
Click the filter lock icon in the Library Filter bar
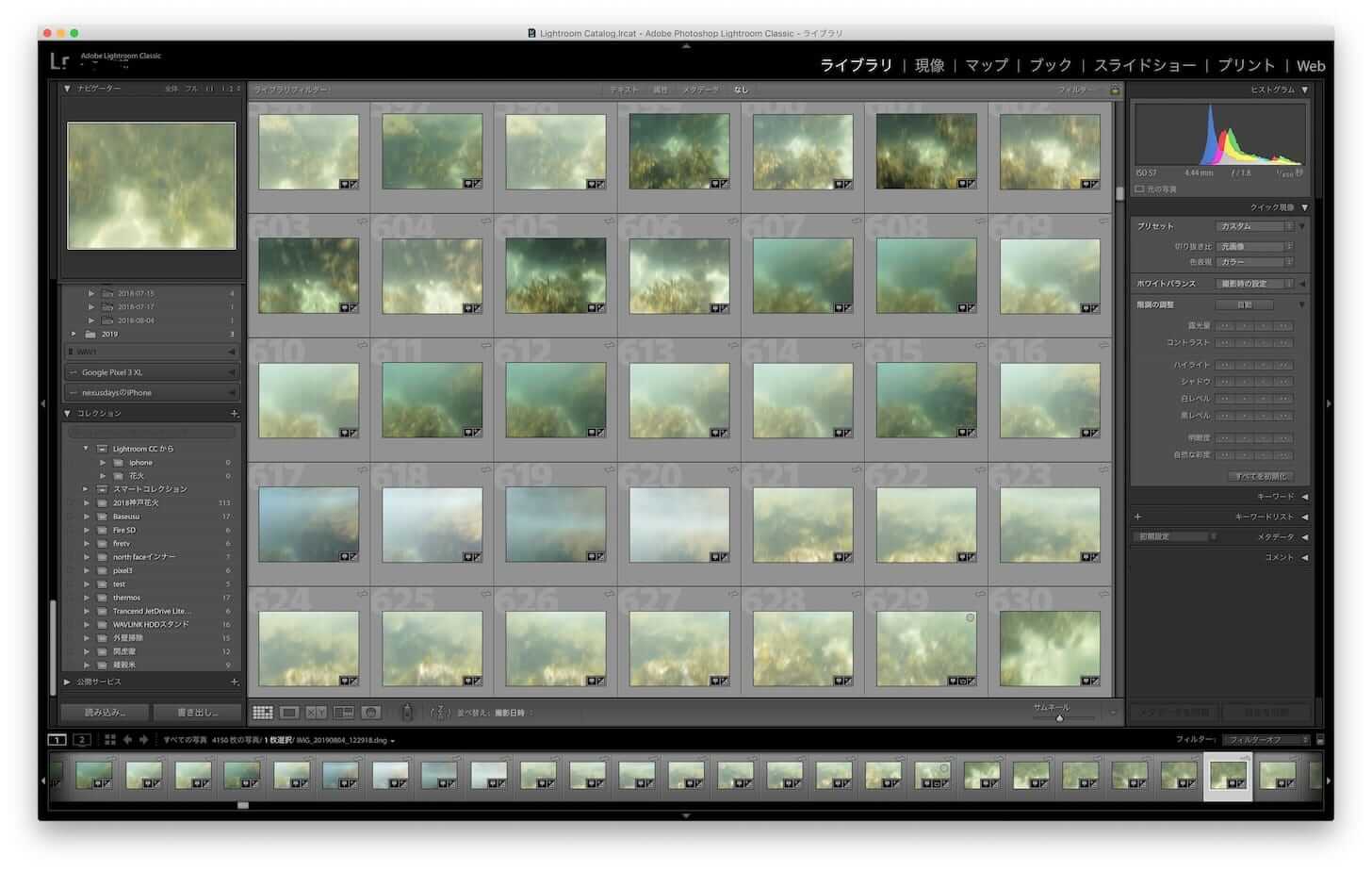(1116, 90)
